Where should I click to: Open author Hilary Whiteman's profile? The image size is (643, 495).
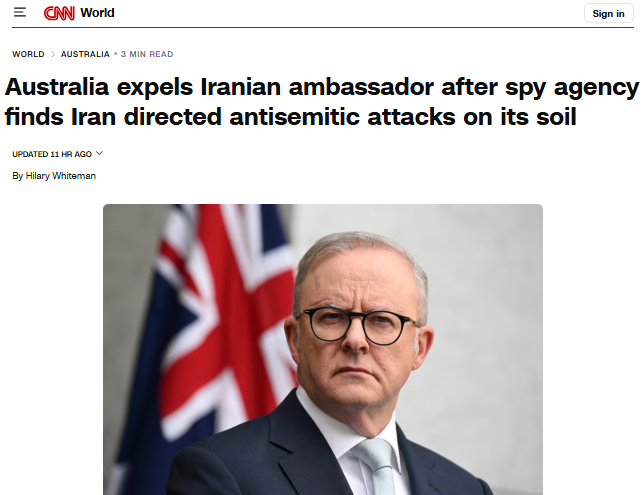(x=61, y=176)
